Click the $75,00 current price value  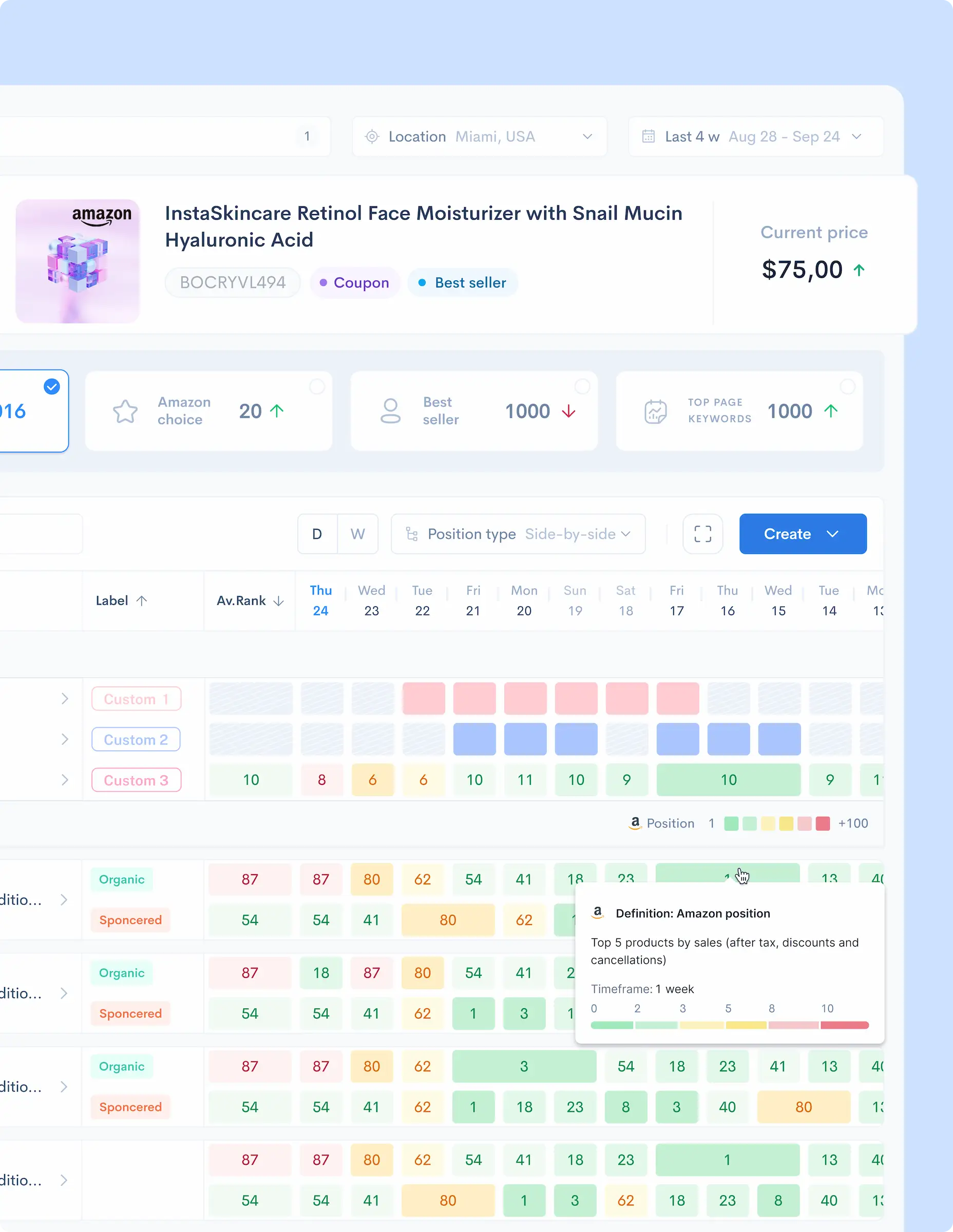[802, 269]
